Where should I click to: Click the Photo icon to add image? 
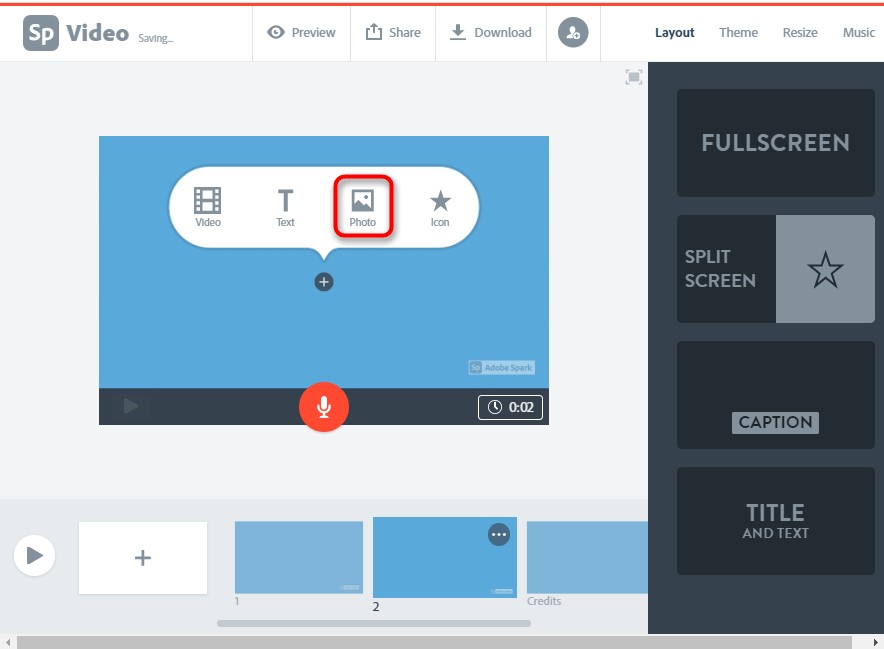pyautogui.click(x=362, y=207)
